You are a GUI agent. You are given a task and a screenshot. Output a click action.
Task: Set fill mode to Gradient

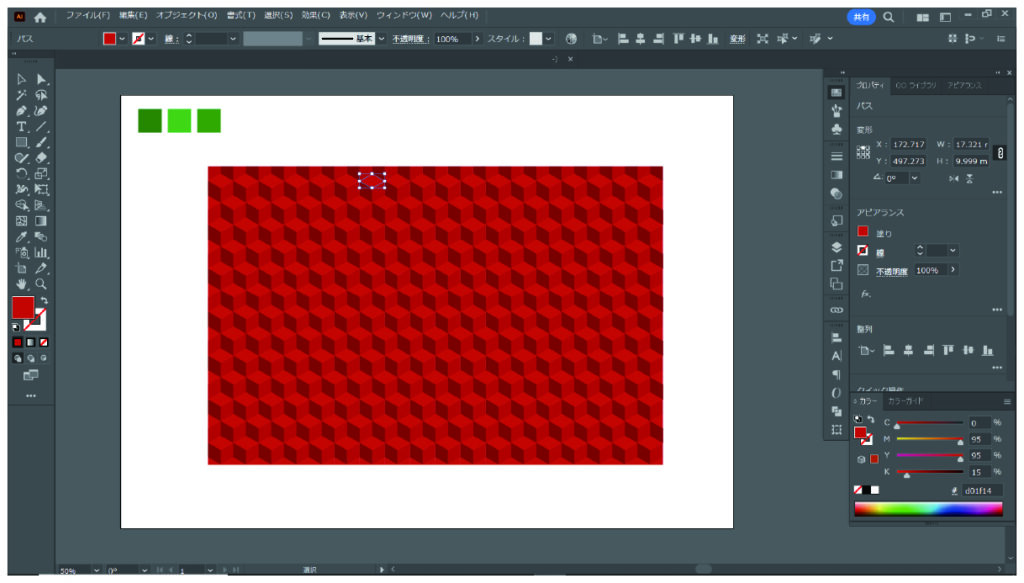[31, 342]
